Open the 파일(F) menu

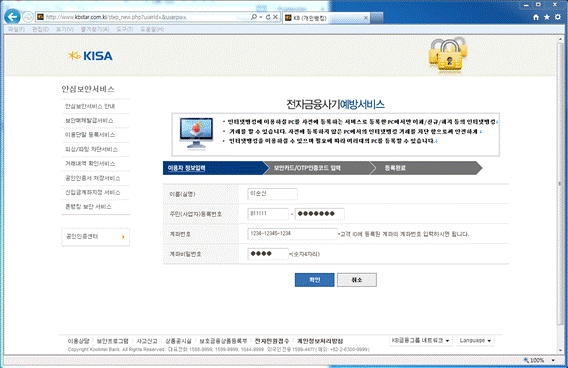16,29
